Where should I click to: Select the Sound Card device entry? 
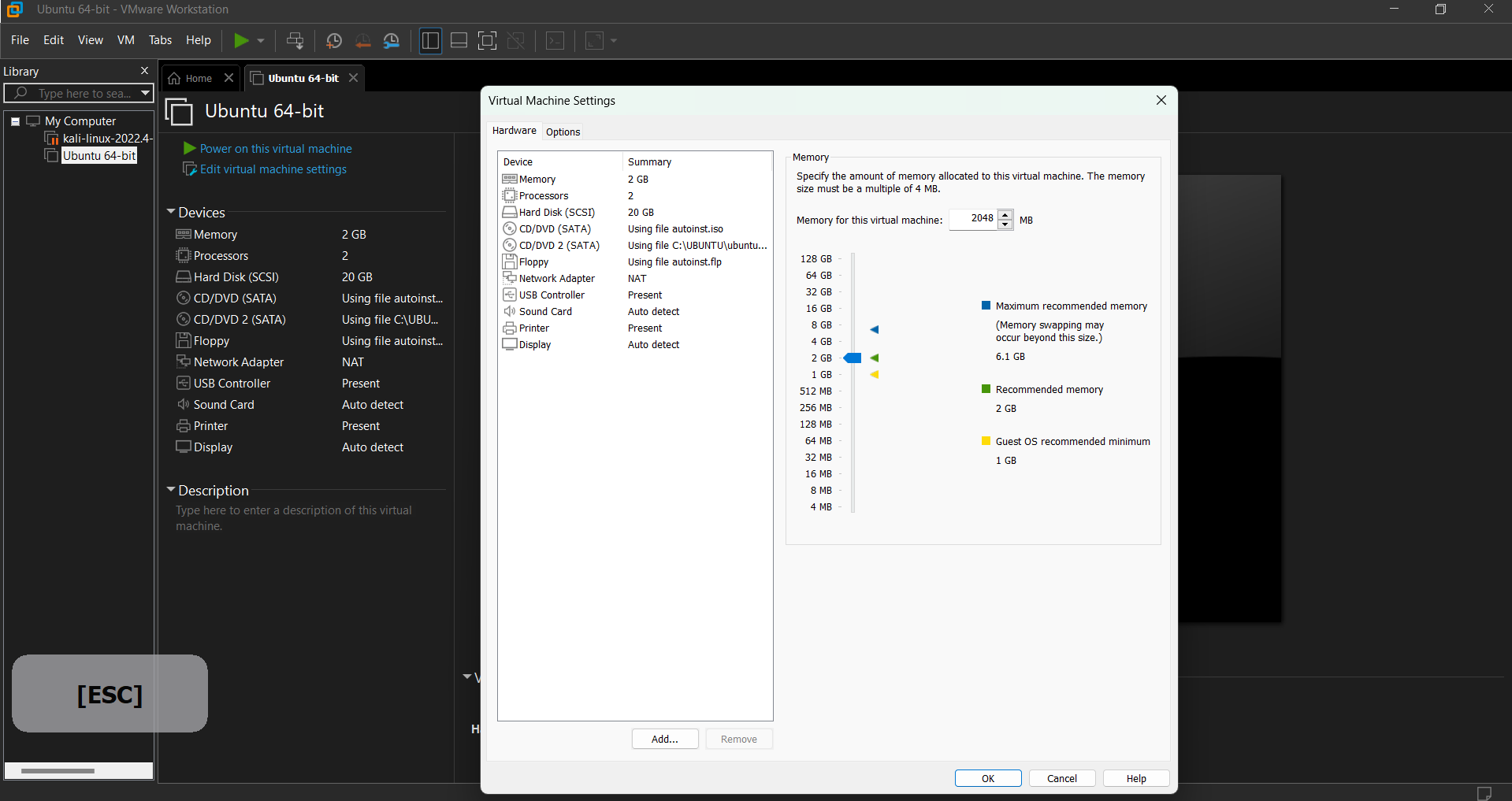point(545,311)
